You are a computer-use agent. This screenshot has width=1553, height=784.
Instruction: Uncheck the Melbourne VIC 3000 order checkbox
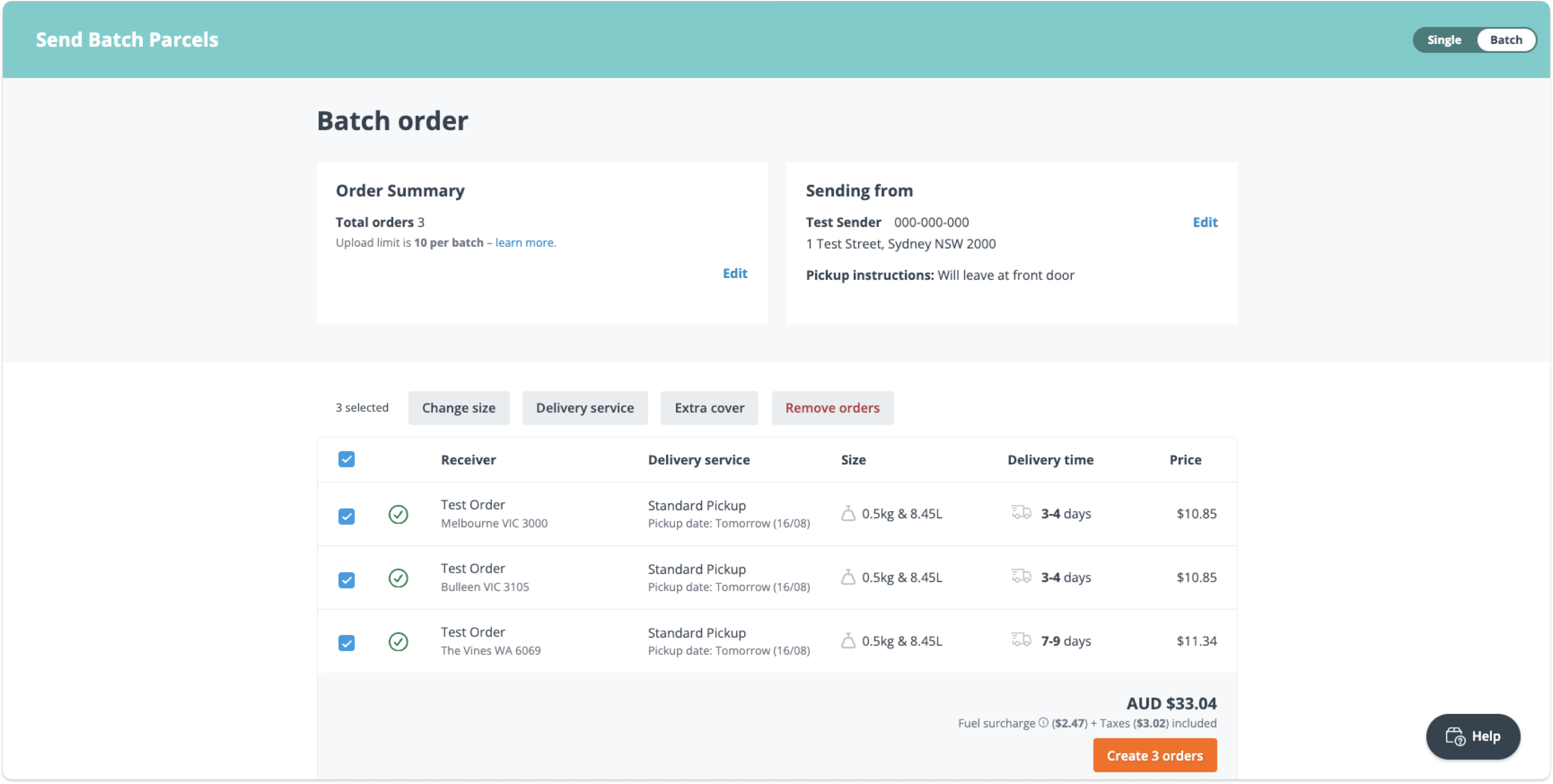[x=346, y=516]
